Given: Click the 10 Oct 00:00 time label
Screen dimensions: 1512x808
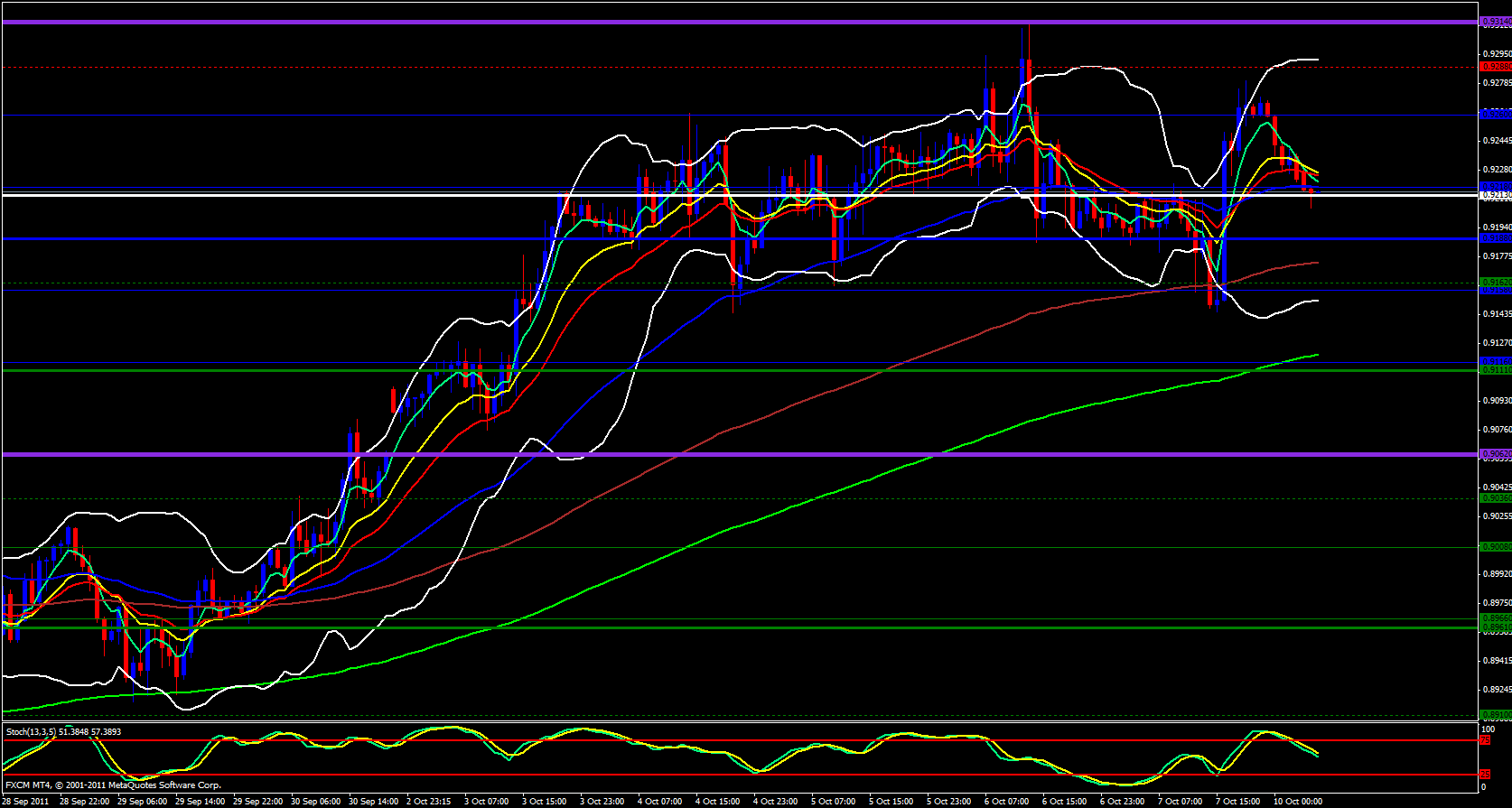Looking at the screenshot, I should pyautogui.click(x=1298, y=802).
